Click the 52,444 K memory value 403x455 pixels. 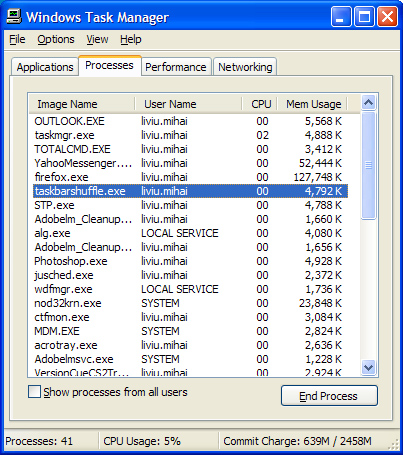coord(320,163)
